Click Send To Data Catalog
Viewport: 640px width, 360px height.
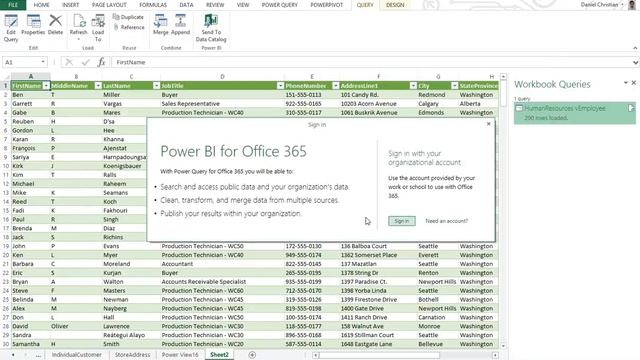(211, 28)
